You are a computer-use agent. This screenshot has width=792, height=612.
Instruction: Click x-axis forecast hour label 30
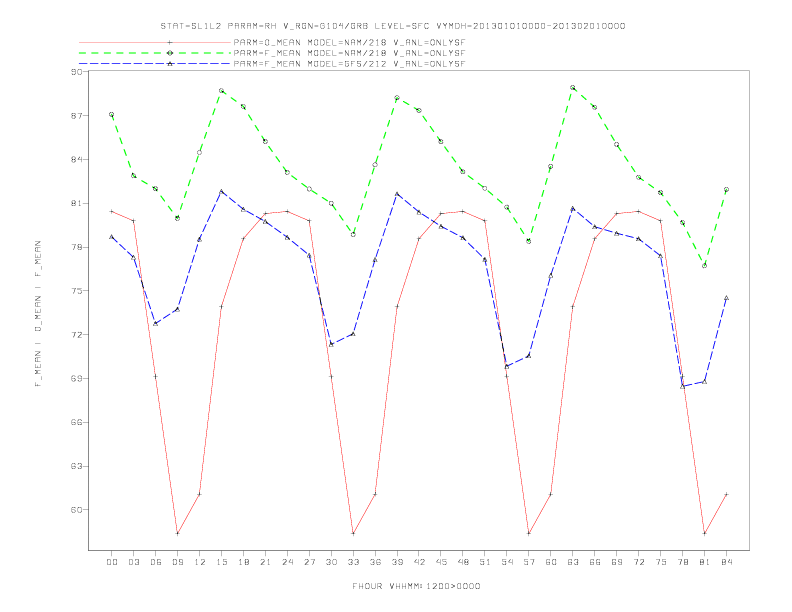pyautogui.click(x=331, y=562)
